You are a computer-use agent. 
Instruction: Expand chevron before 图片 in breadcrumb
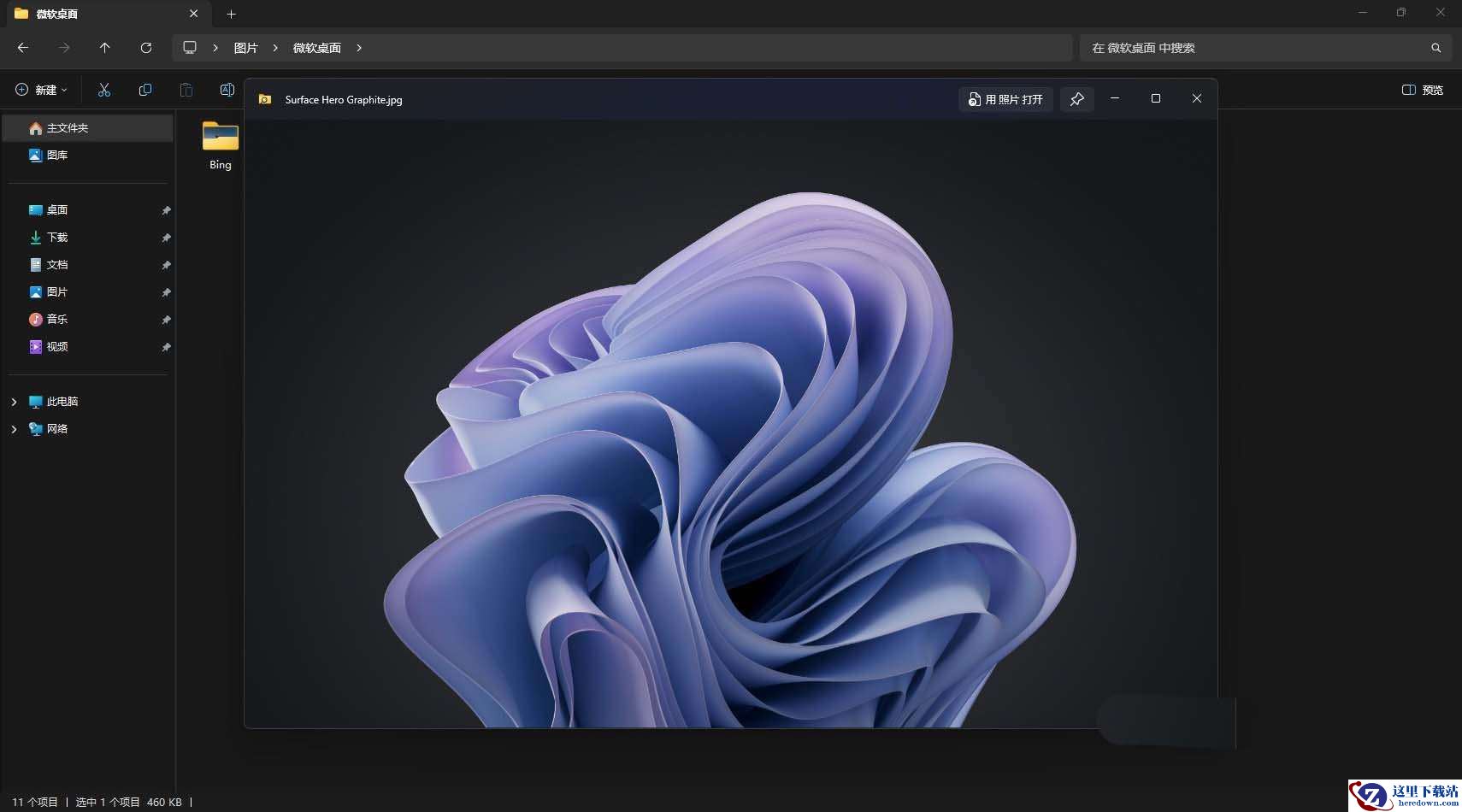[215, 48]
